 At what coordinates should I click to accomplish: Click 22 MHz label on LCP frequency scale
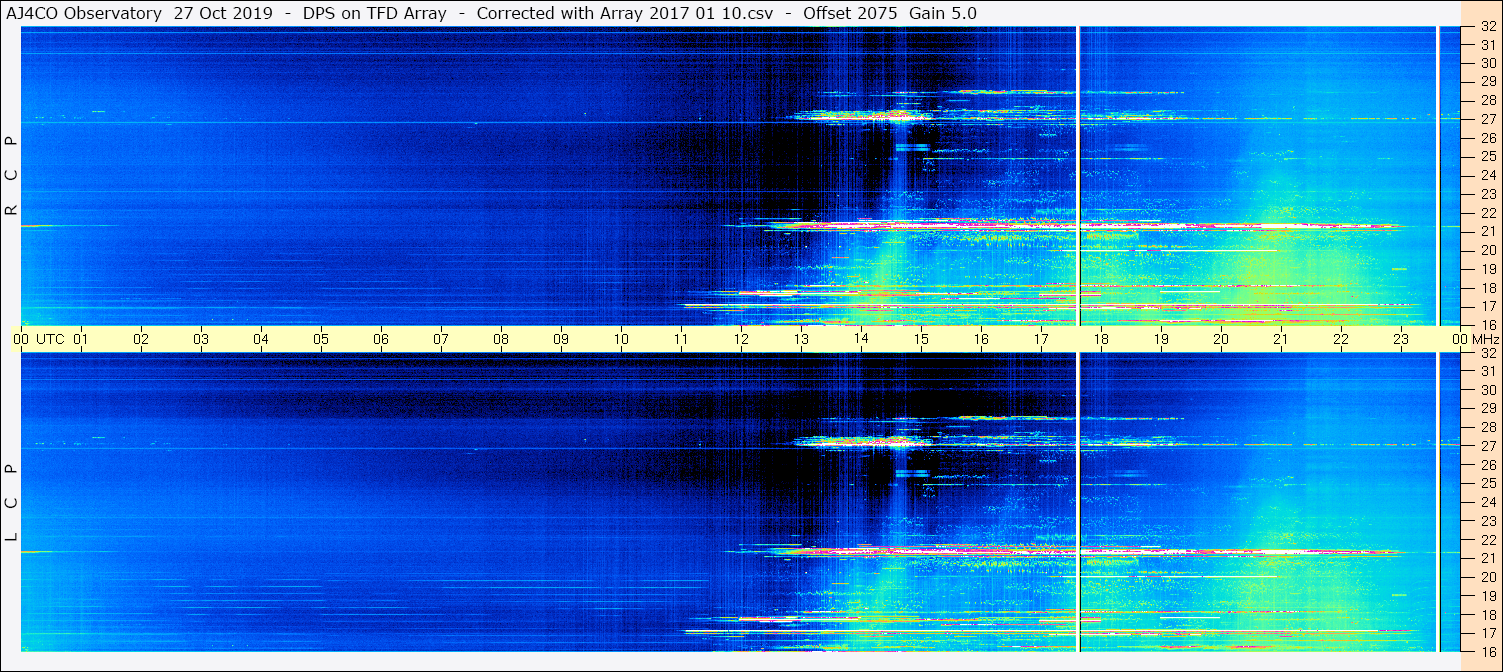[x=1488, y=540]
